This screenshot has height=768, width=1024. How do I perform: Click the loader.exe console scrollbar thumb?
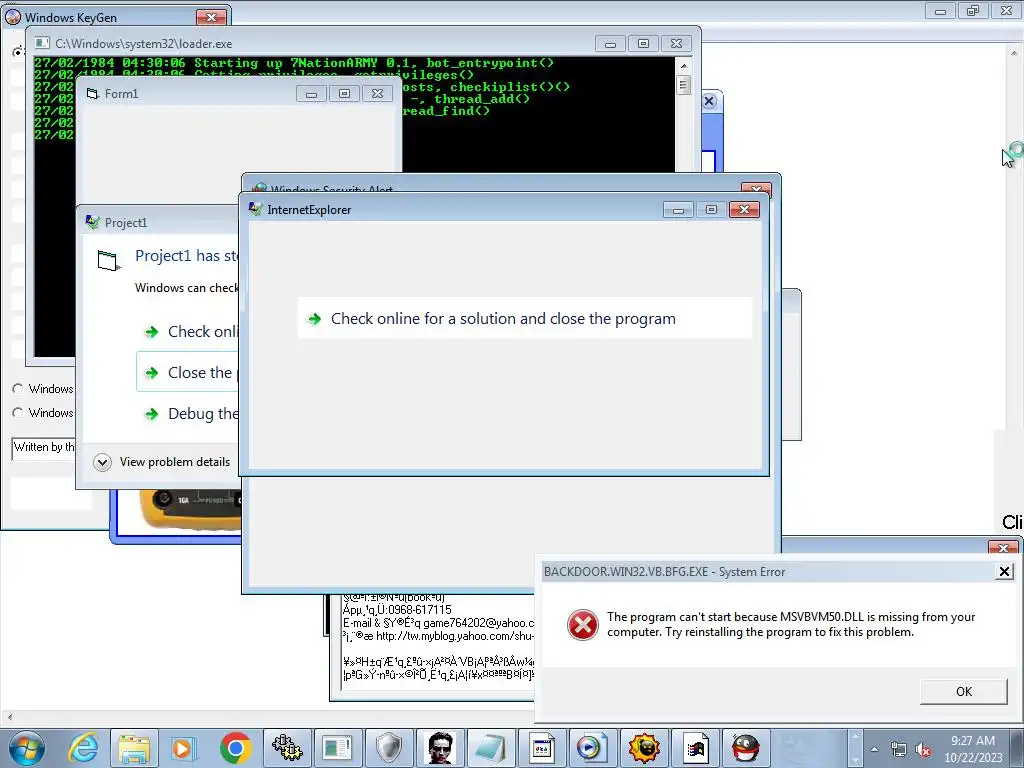684,85
